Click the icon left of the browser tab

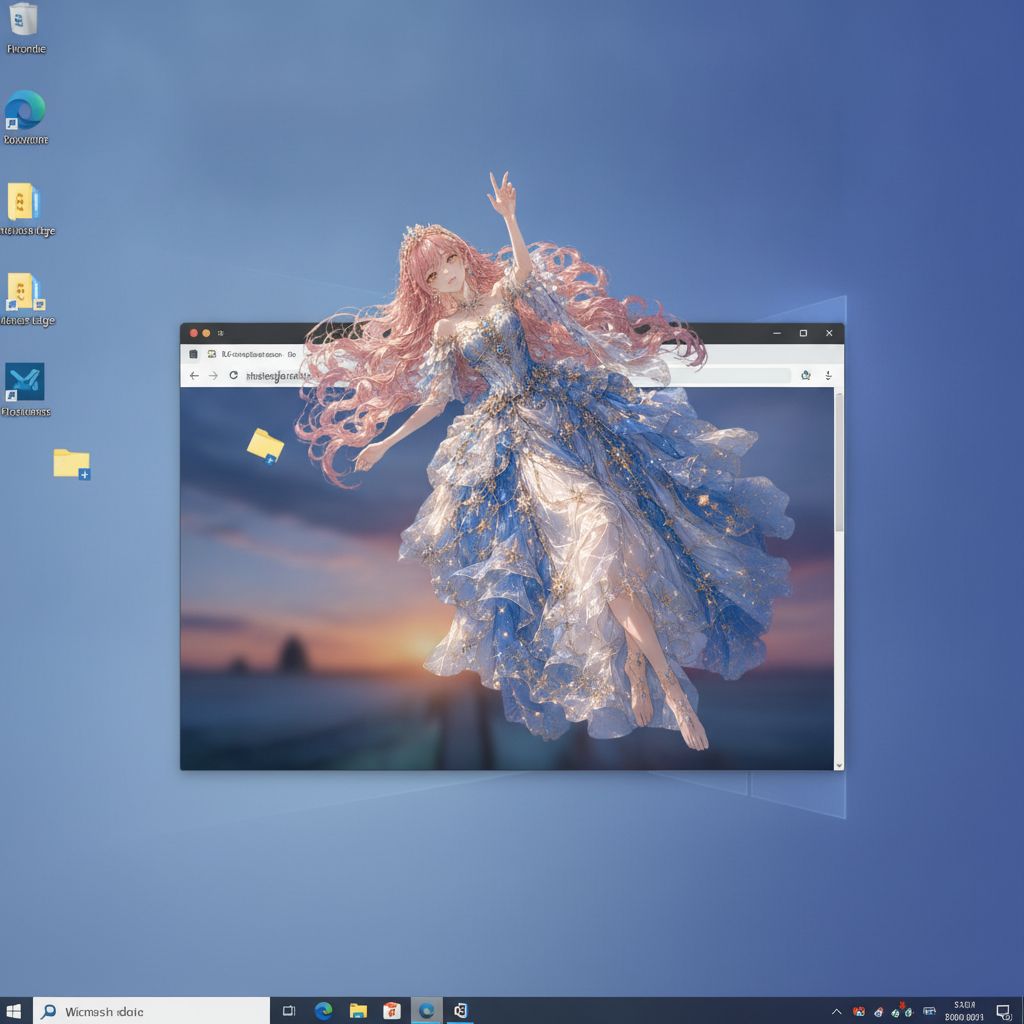[x=193, y=354]
